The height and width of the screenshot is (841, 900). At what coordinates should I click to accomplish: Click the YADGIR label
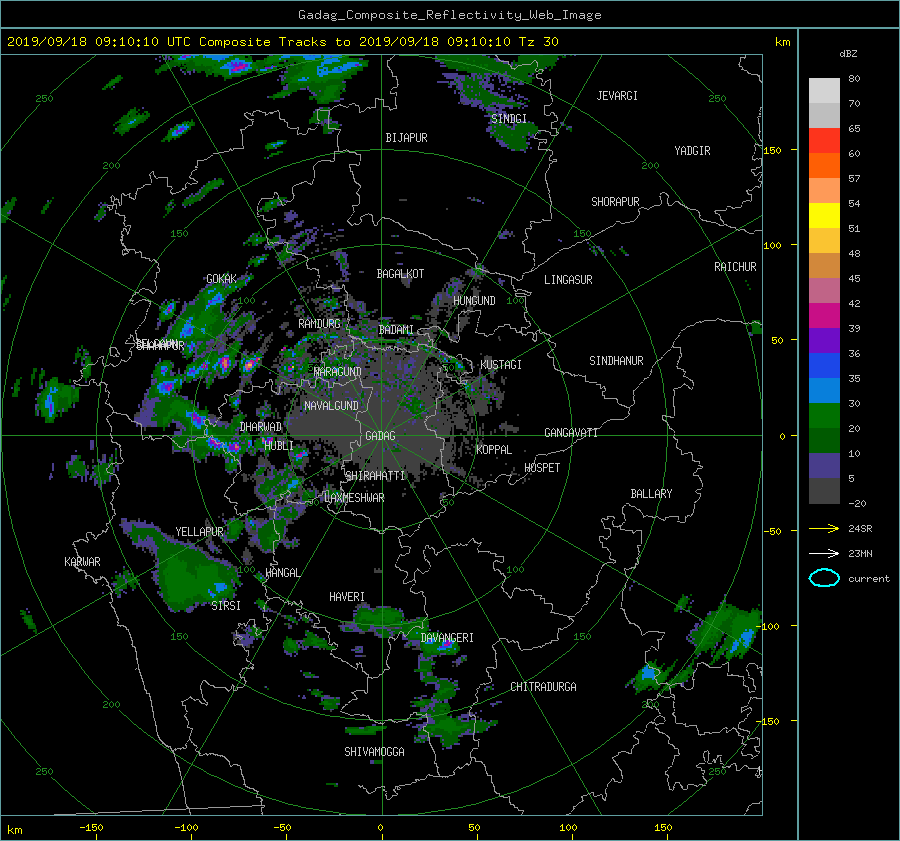pos(692,151)
